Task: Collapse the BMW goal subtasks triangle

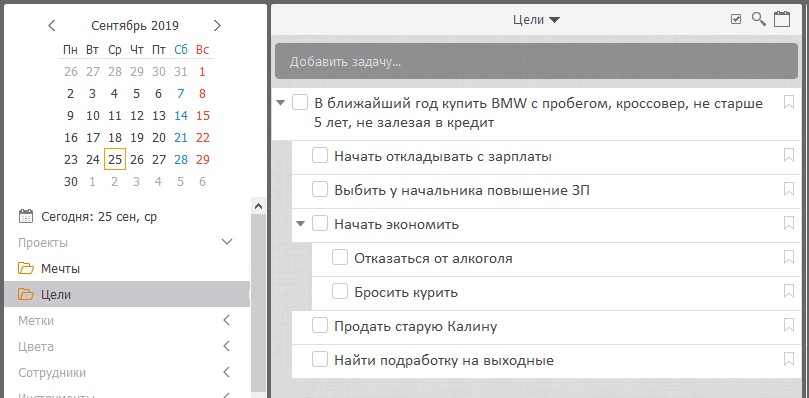Action: point(280,103)
